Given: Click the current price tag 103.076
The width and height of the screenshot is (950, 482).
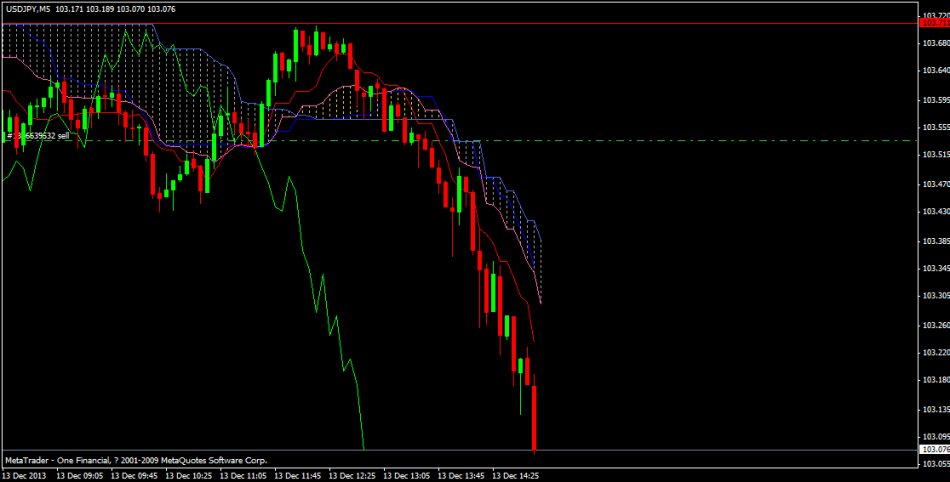Looking at the screenshot, I should click(934, 451).
